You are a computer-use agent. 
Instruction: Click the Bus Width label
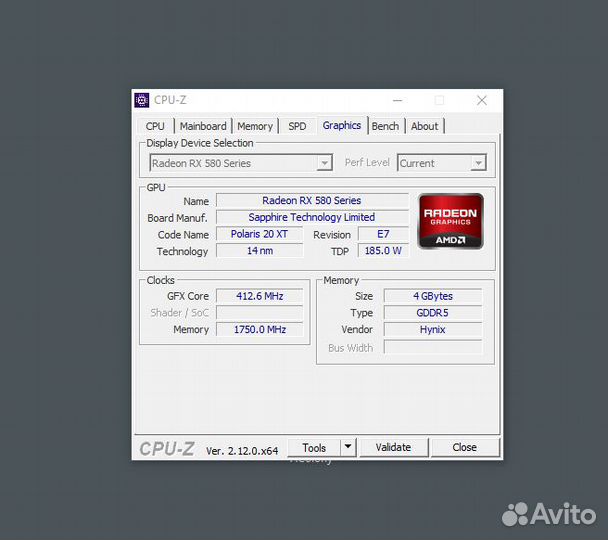coord(350,348)
